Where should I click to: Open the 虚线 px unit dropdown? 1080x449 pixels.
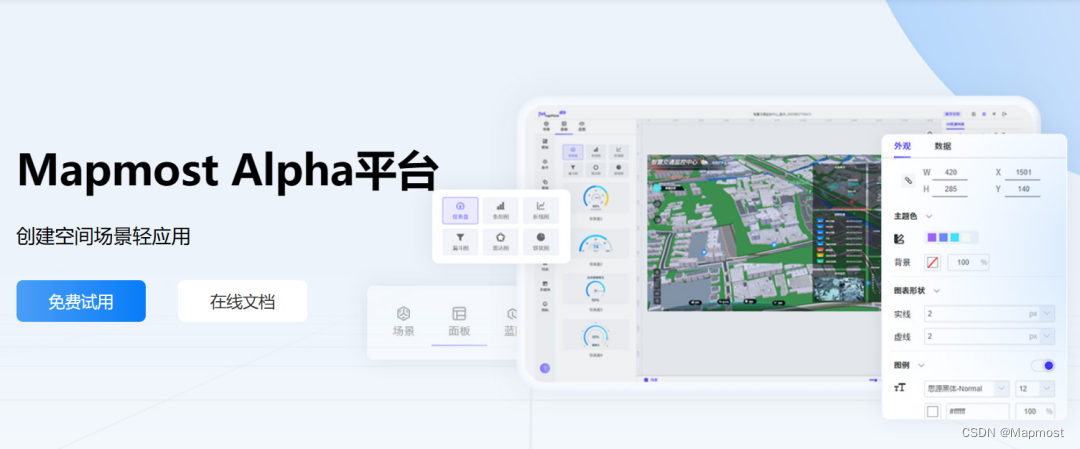[x=1047, y=337]
